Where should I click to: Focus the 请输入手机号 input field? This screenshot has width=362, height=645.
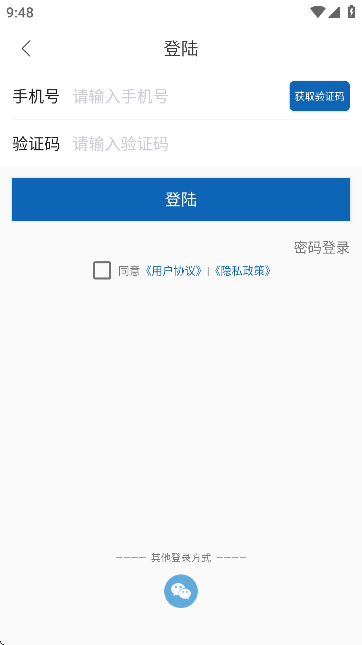178,97
